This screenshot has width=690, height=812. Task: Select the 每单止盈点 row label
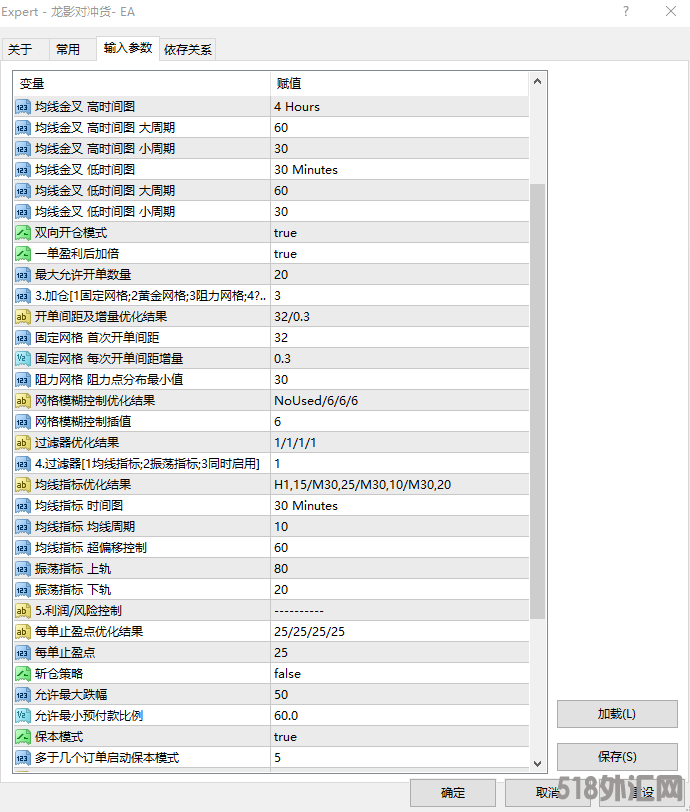[x=65, y=653]
